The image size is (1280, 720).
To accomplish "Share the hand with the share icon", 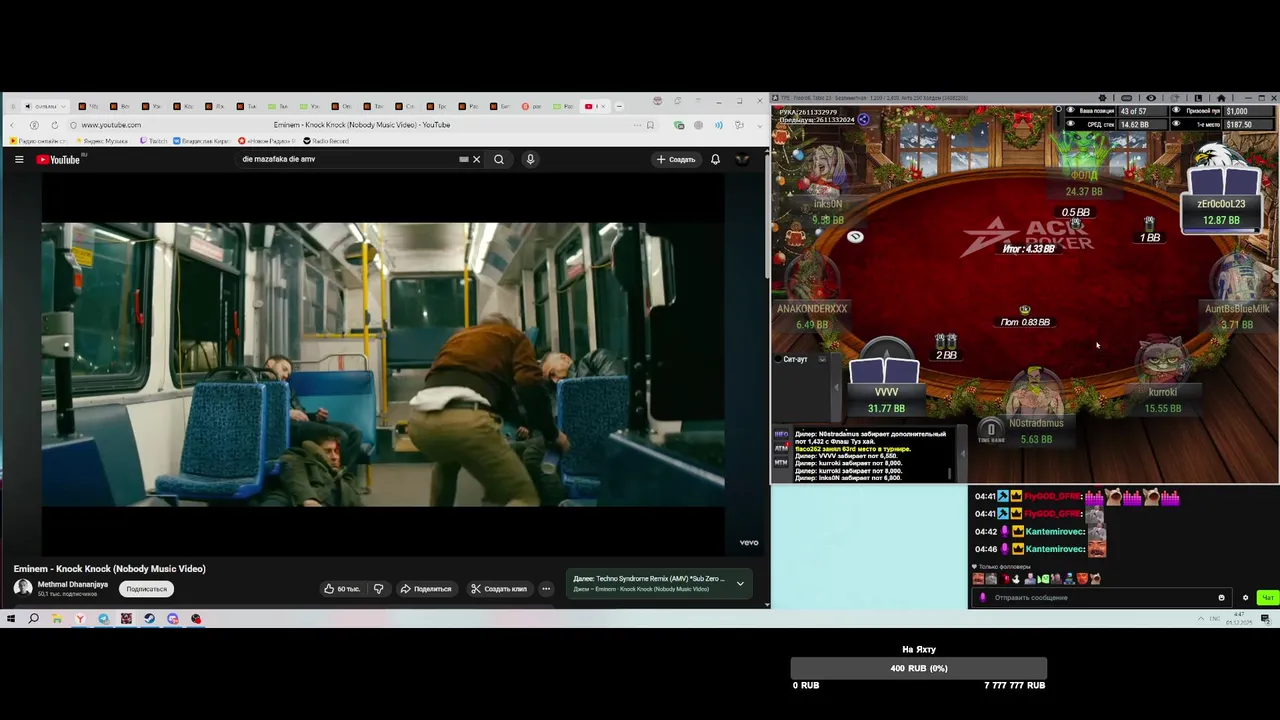I will pyautogui.click(x=863, y=119).
